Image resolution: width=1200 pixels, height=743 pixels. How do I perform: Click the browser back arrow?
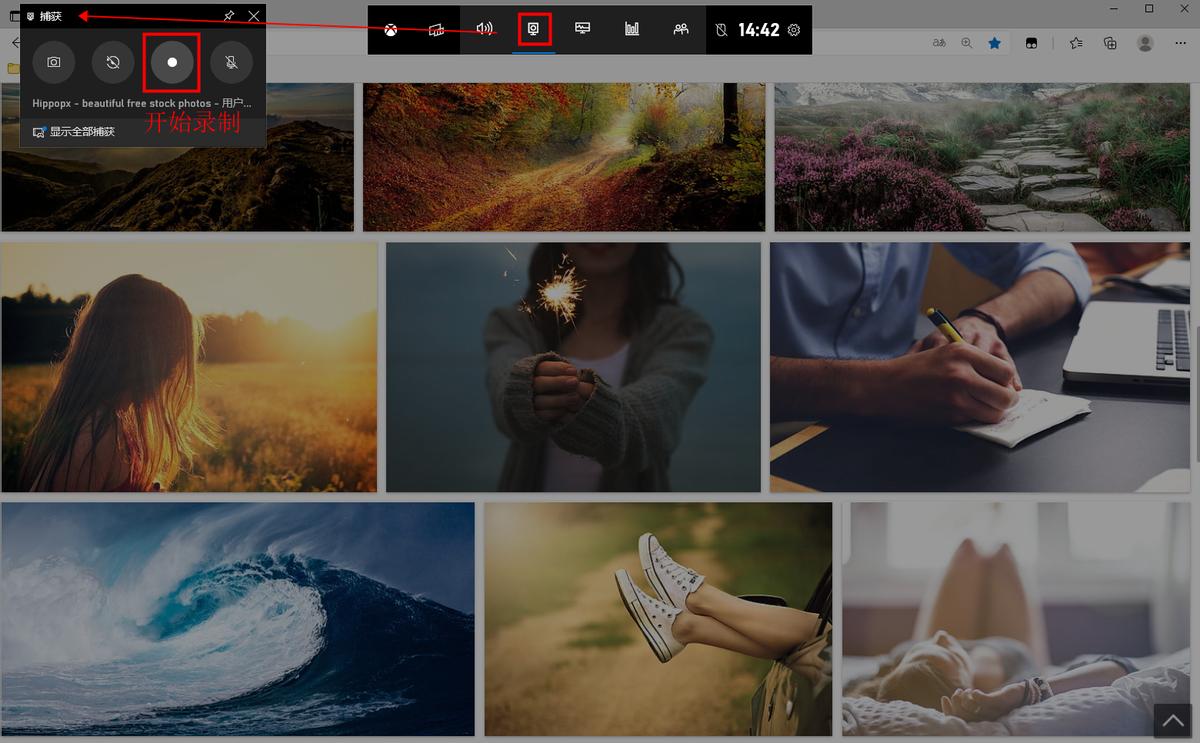coord(15,43)
